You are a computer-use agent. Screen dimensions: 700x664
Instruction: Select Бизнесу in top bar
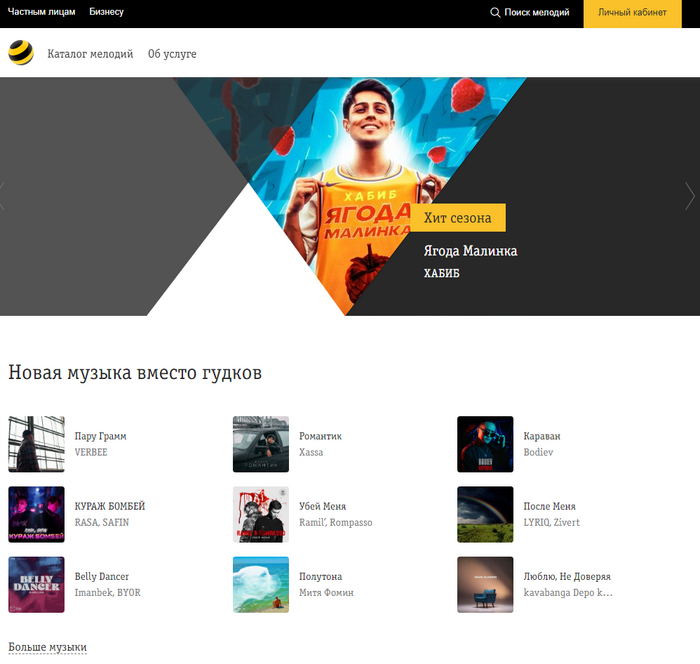[106, 12]
